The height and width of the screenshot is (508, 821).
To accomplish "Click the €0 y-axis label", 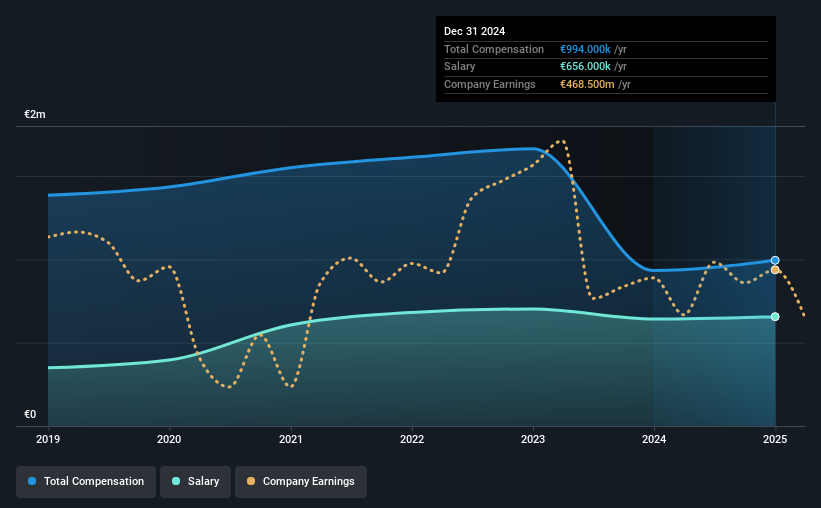I will coord(30,414).
